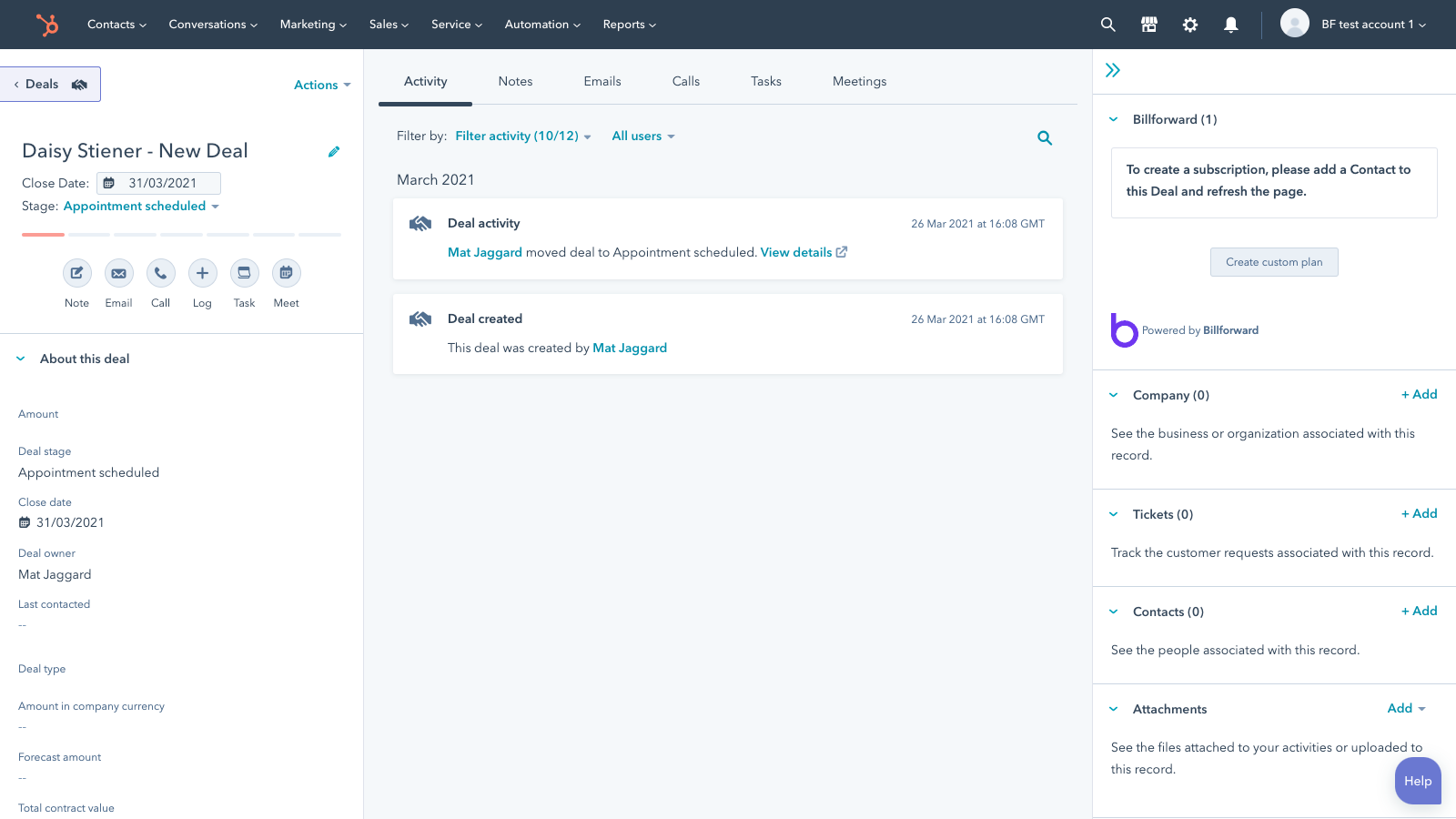Change stage via Appointment scheduled dropdown
This screenshot has width=1456, height=819.
140,206
